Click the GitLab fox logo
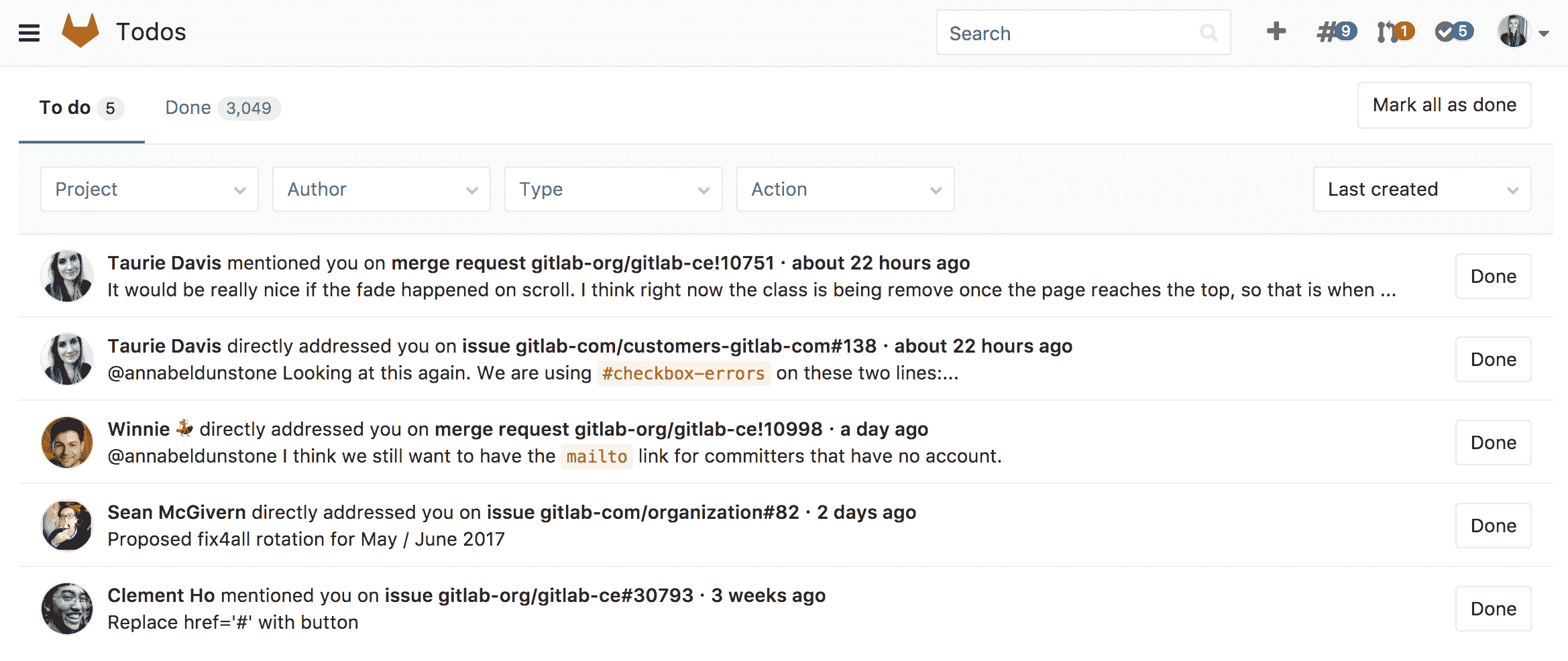1568x661 pixels. click(80, 31)
